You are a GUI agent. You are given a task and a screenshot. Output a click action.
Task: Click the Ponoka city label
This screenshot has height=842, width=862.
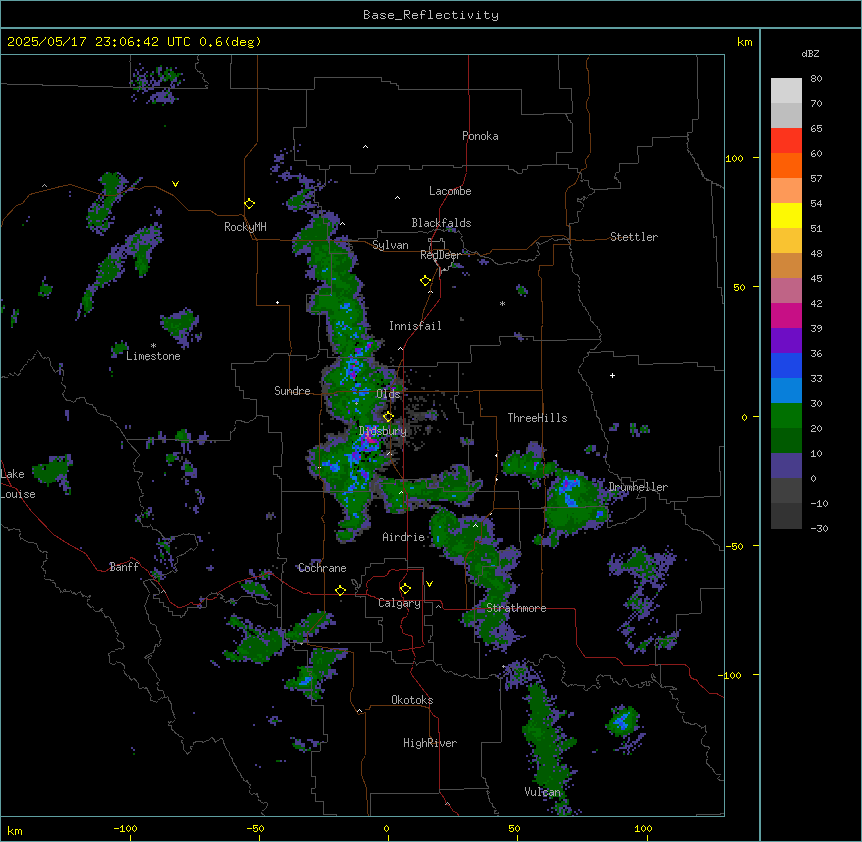pos(480,136)
